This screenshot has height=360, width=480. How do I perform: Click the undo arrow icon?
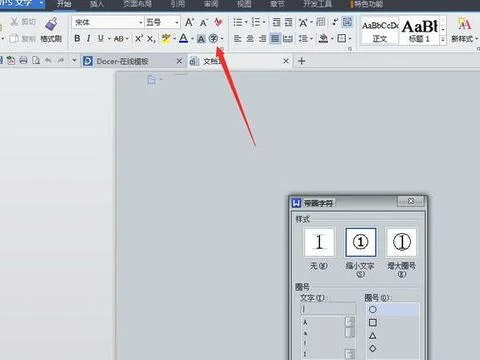(x=48, y=61)
